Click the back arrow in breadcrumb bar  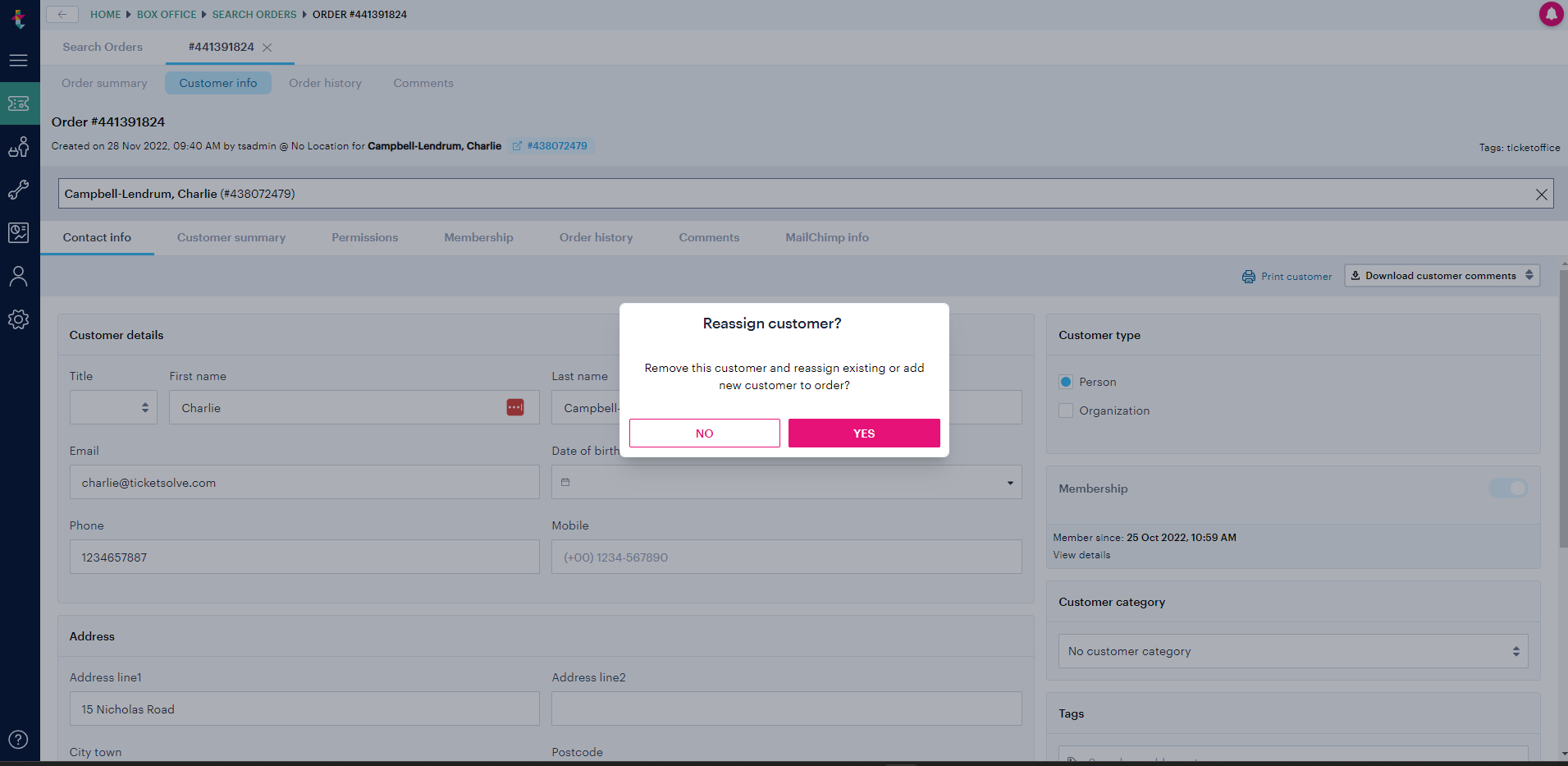(62, 14)
